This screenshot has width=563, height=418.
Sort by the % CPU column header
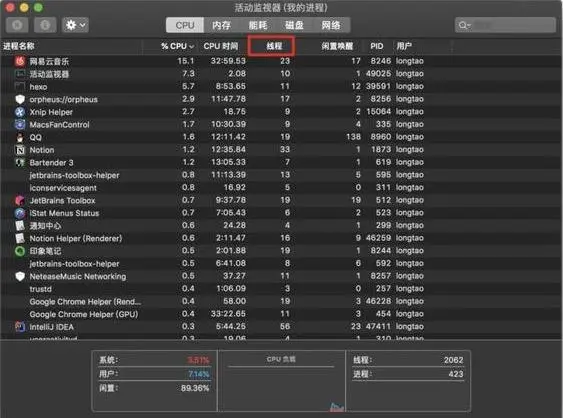pos(177,46)
